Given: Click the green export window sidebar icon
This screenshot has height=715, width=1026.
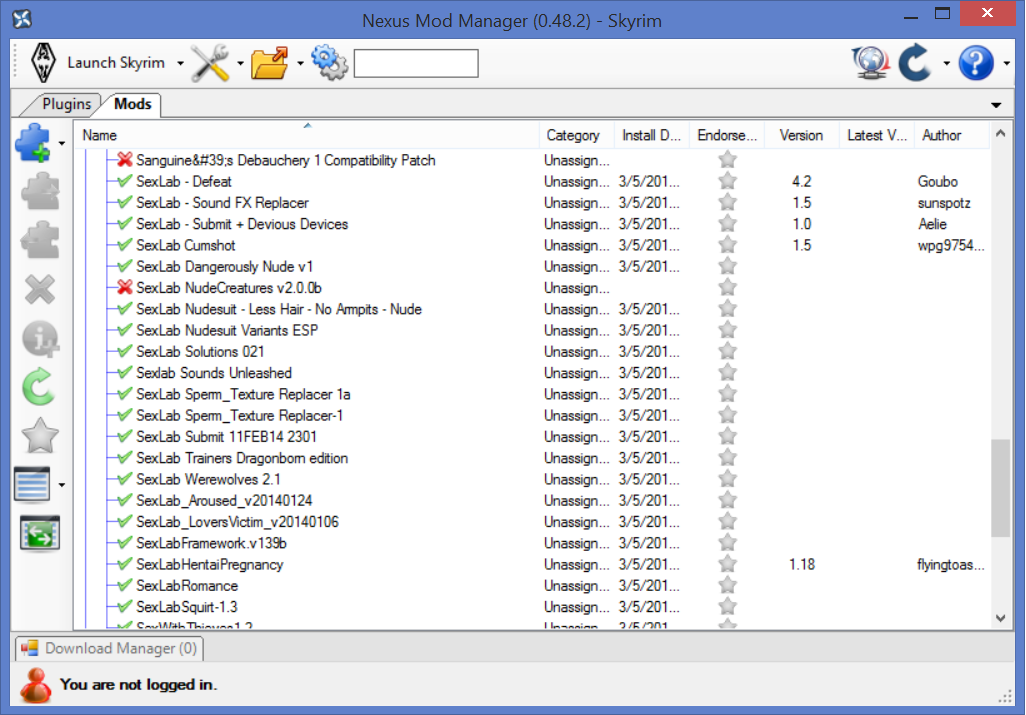Looking at the screenshot, I should click(40, 534).
